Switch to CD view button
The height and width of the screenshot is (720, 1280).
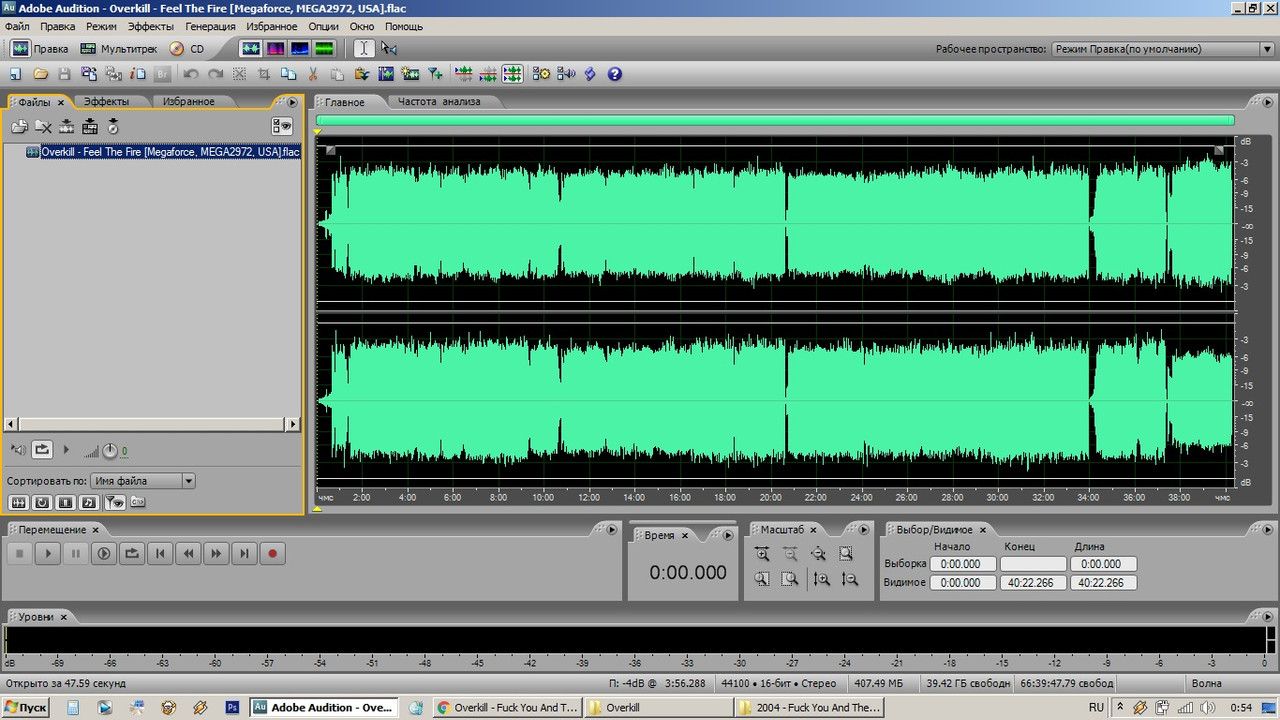[187, 48]
